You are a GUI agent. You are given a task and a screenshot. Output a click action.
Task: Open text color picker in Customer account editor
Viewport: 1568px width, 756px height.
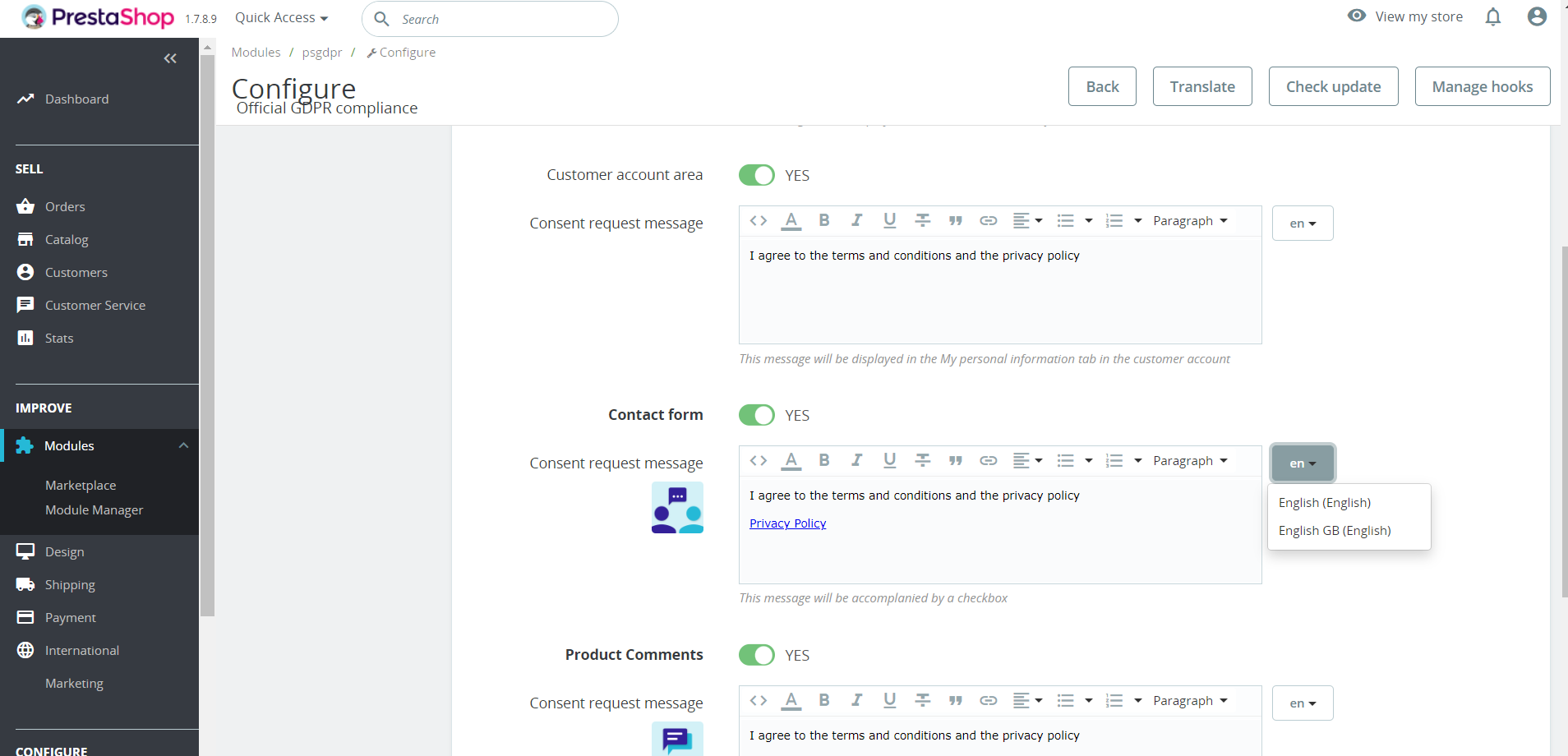(791, 220)
